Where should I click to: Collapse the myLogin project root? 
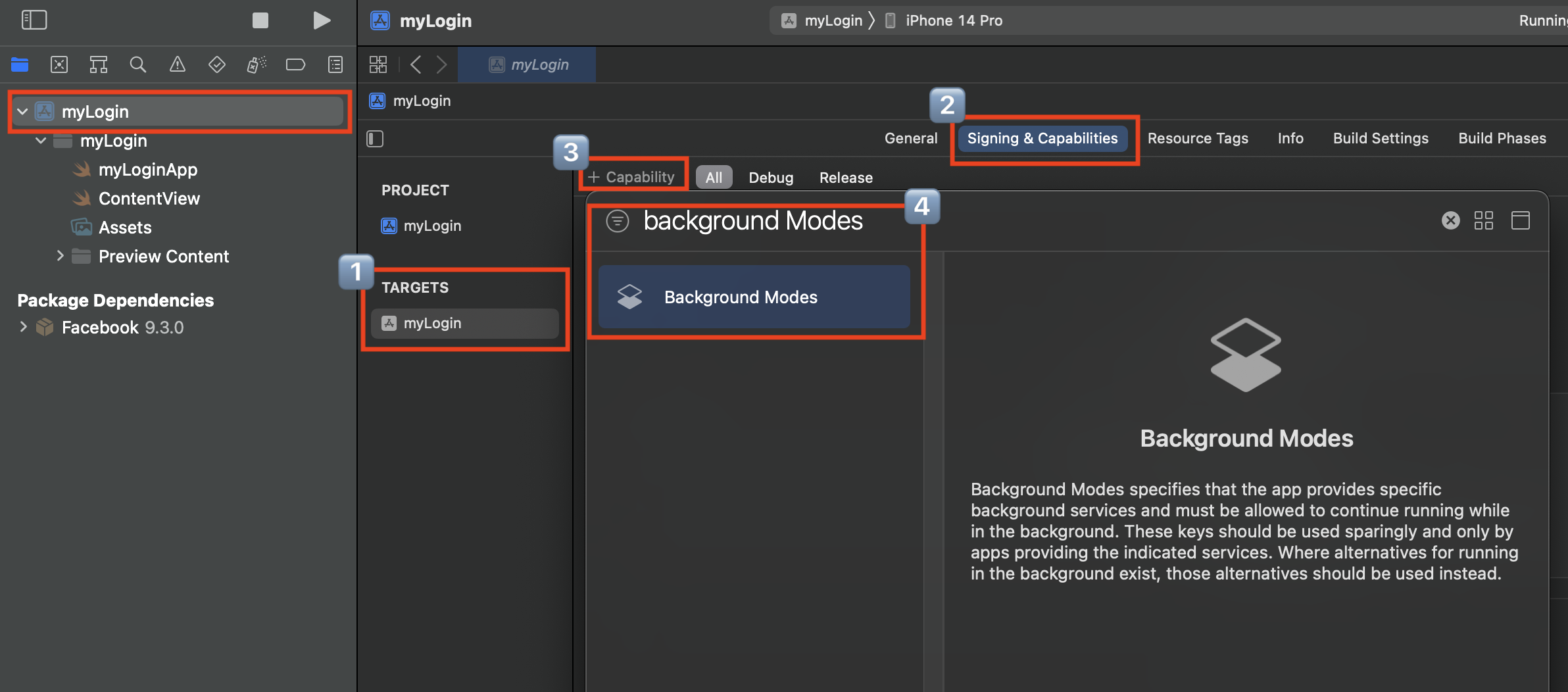[x=22, y=111]
